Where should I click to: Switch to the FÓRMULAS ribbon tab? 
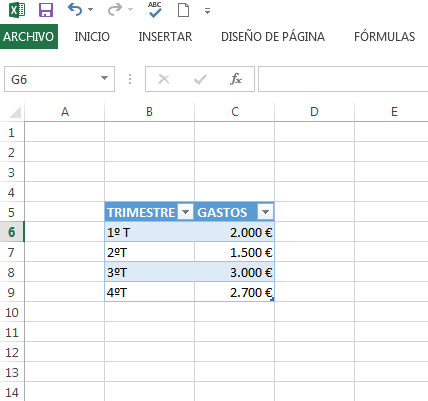[384, 37]
